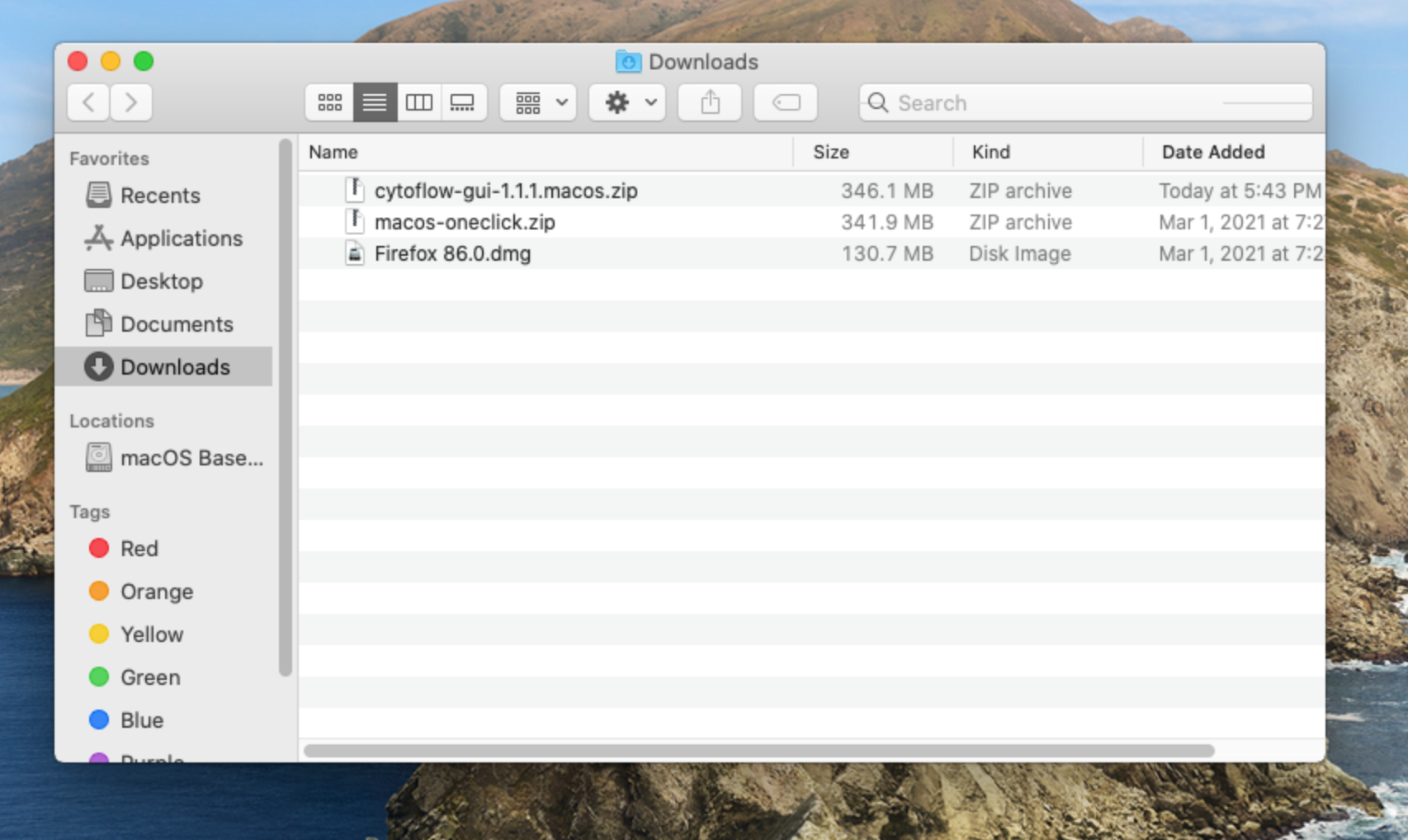Click the Disk Image kind cell
Image resolution: width=1408 pixels, height=840 pixels.
[1020, 253]
